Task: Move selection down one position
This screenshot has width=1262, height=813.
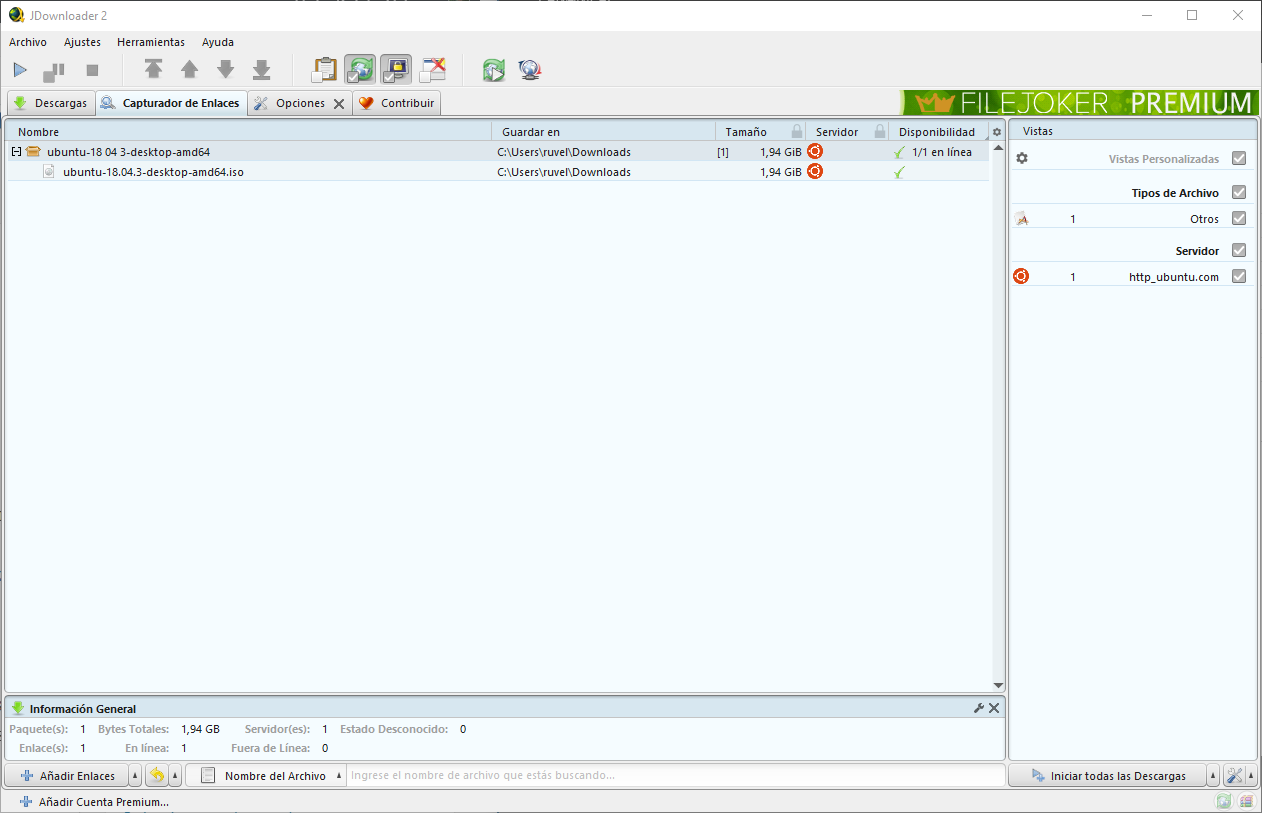Action: pos(226,69)
